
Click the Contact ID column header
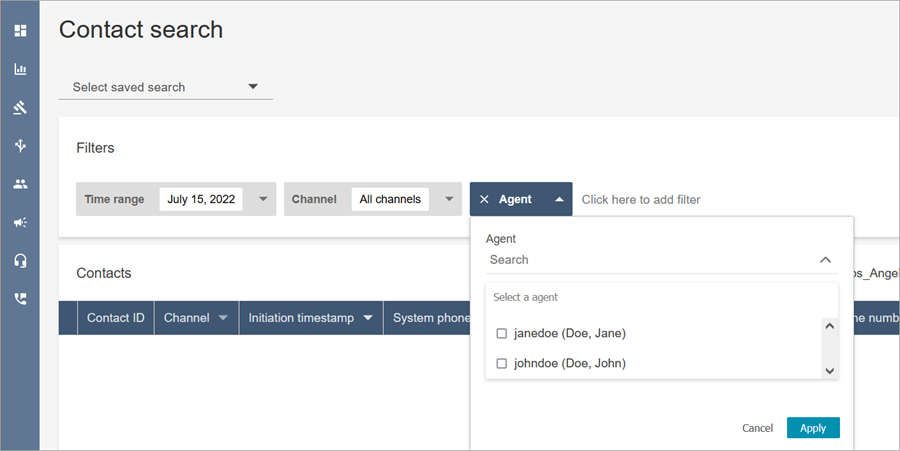tap(115, 318)
